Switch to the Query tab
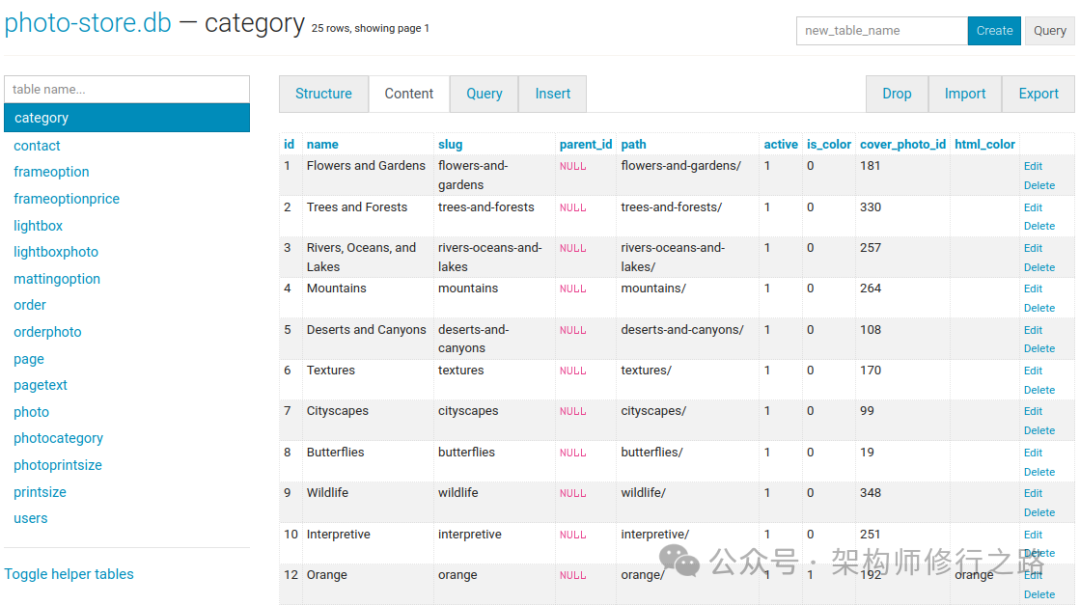 484,94
